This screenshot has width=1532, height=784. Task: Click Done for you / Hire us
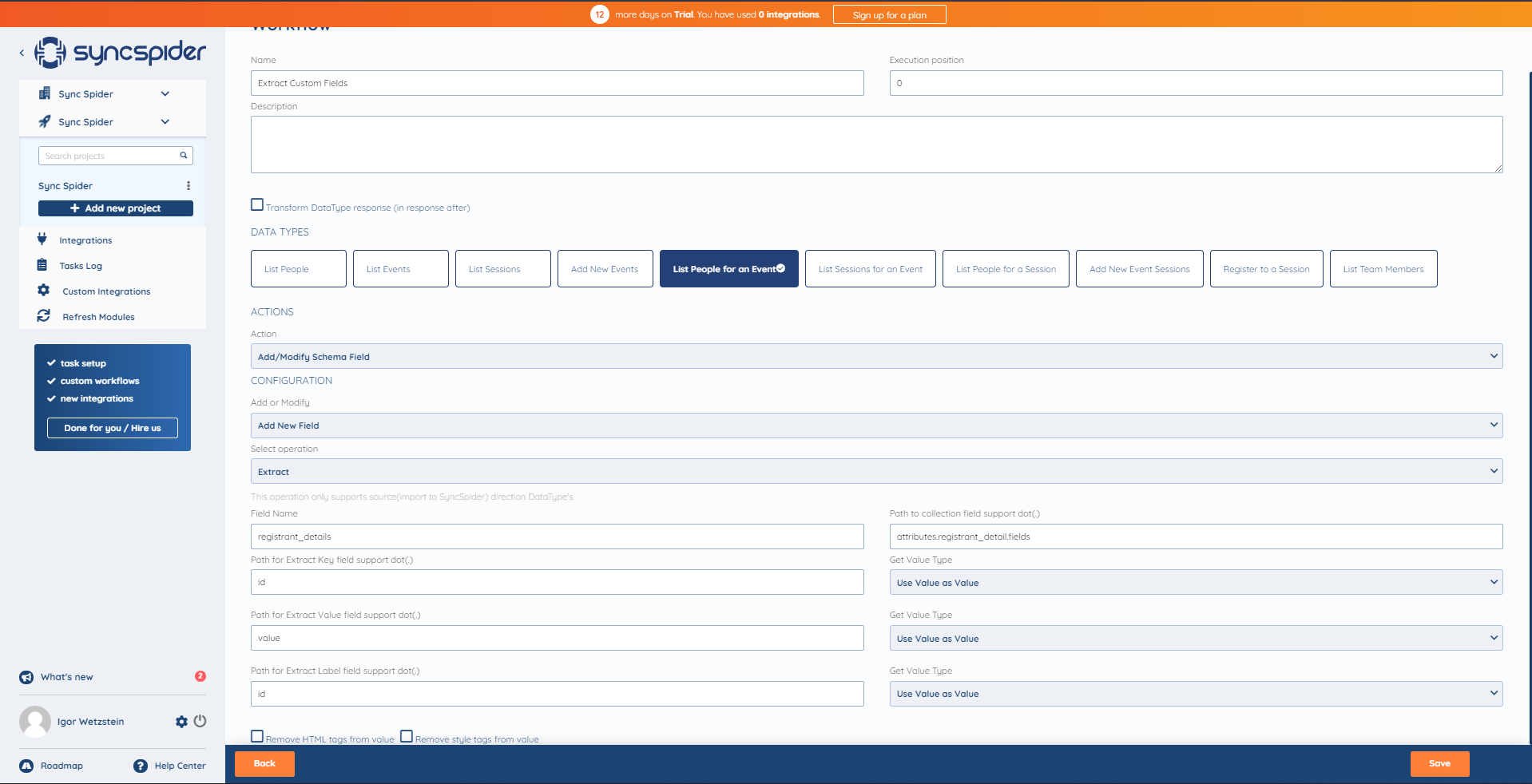[113, 428]
